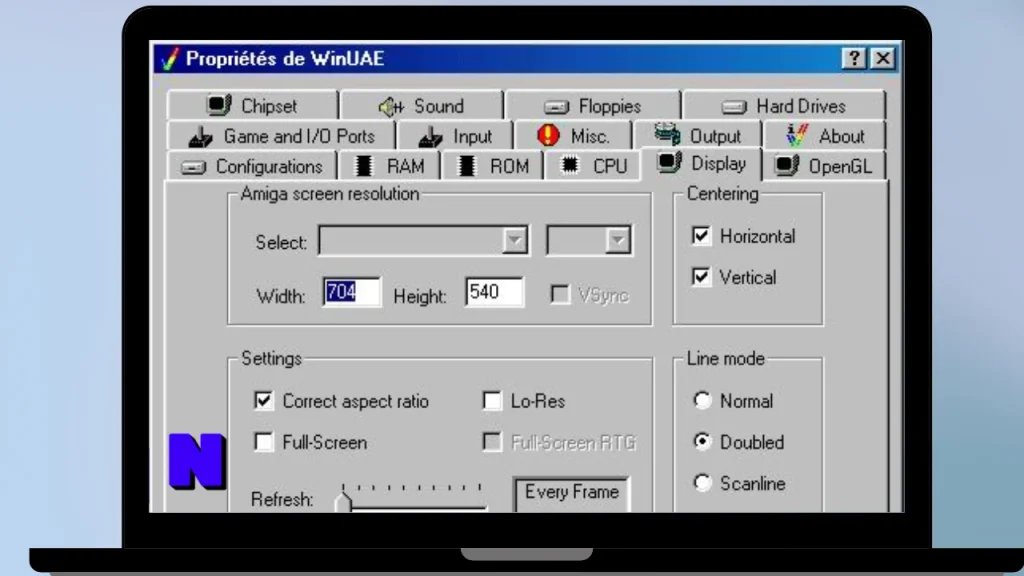1024x576 pixels.
Task: Click the red Misc. warning icon
Action: click(549, 135)
